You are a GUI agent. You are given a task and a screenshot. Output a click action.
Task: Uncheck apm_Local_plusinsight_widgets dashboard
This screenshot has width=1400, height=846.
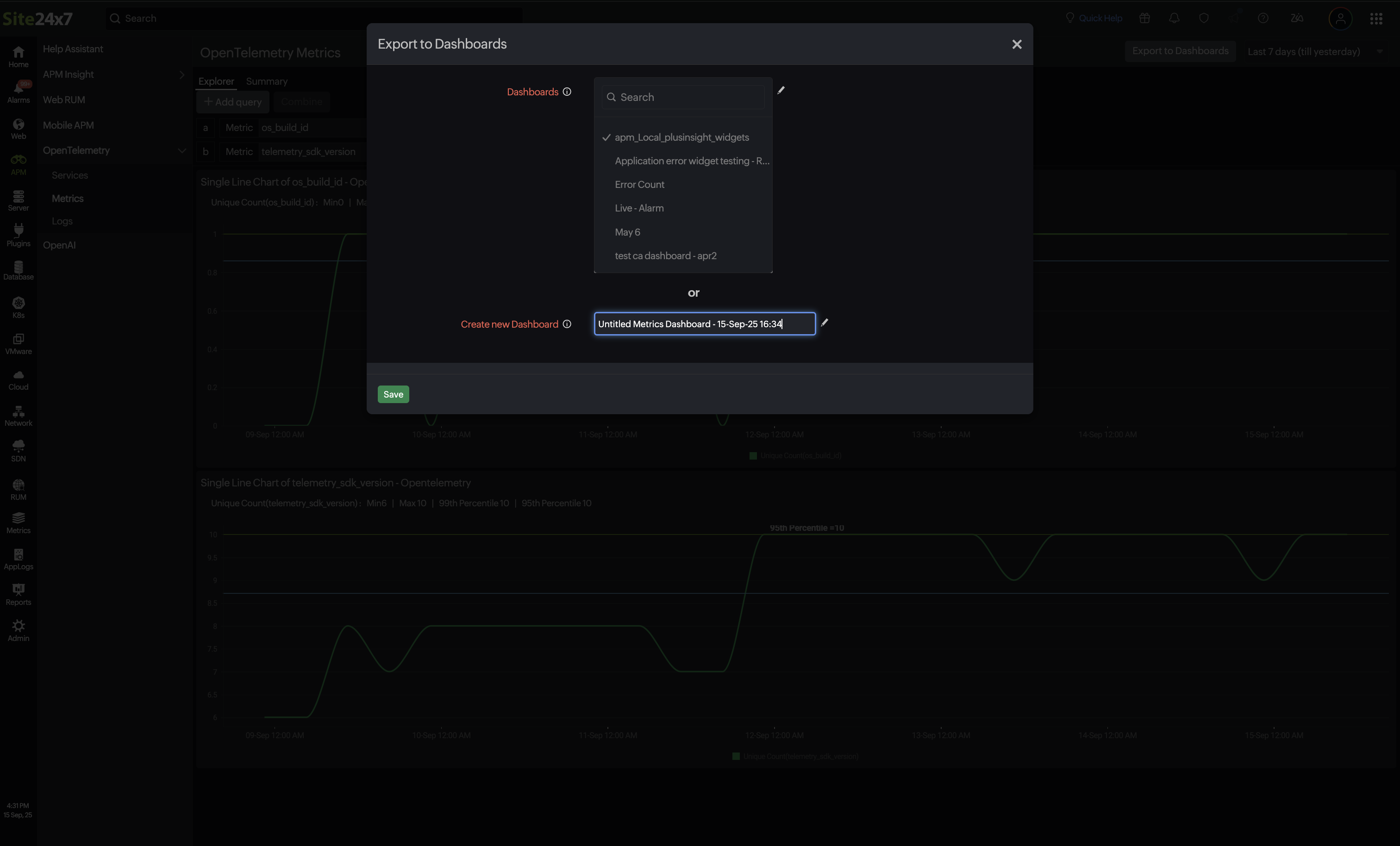682,137
